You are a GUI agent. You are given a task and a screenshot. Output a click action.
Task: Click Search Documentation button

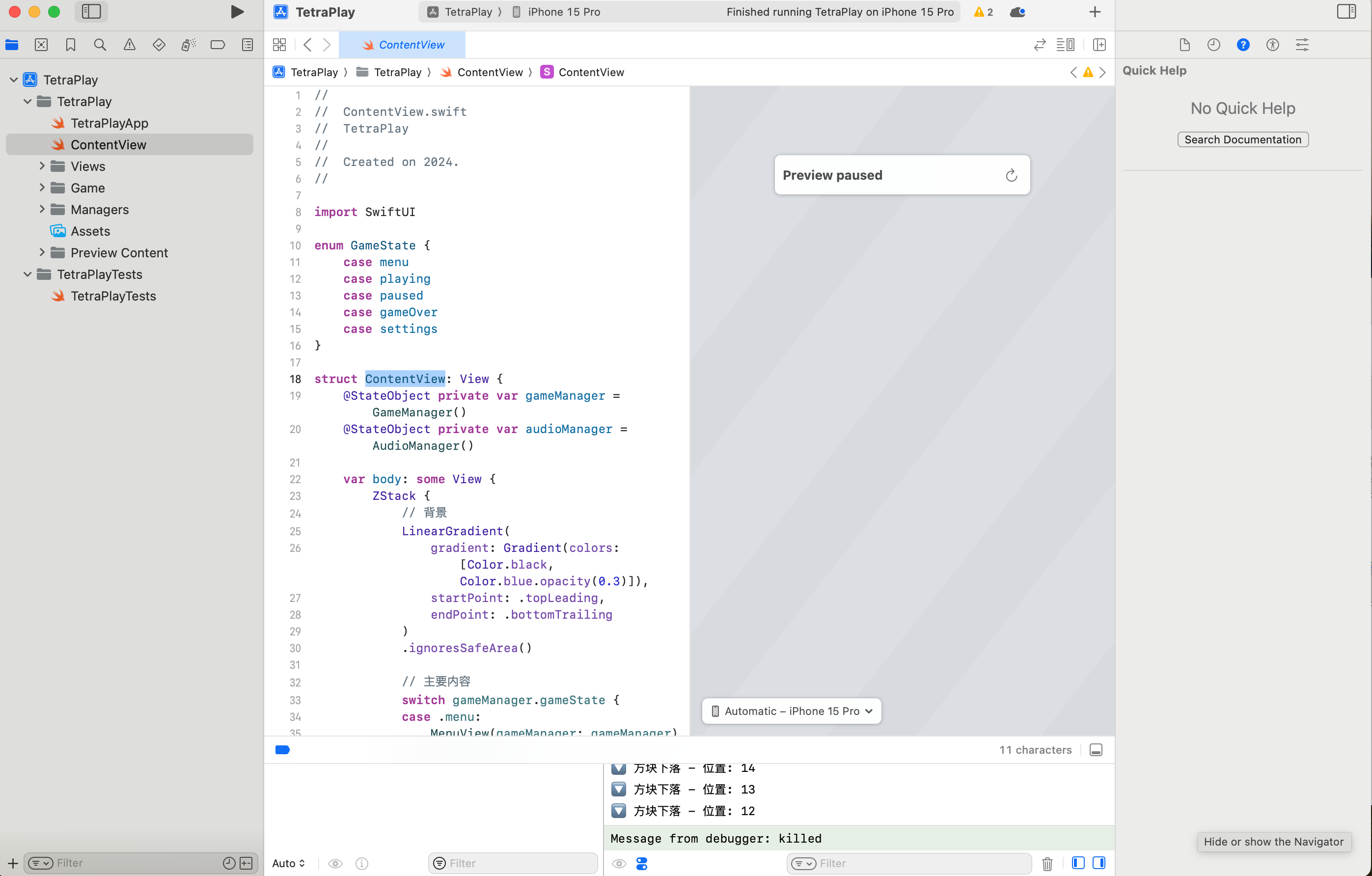click(x=1243, y=139)
